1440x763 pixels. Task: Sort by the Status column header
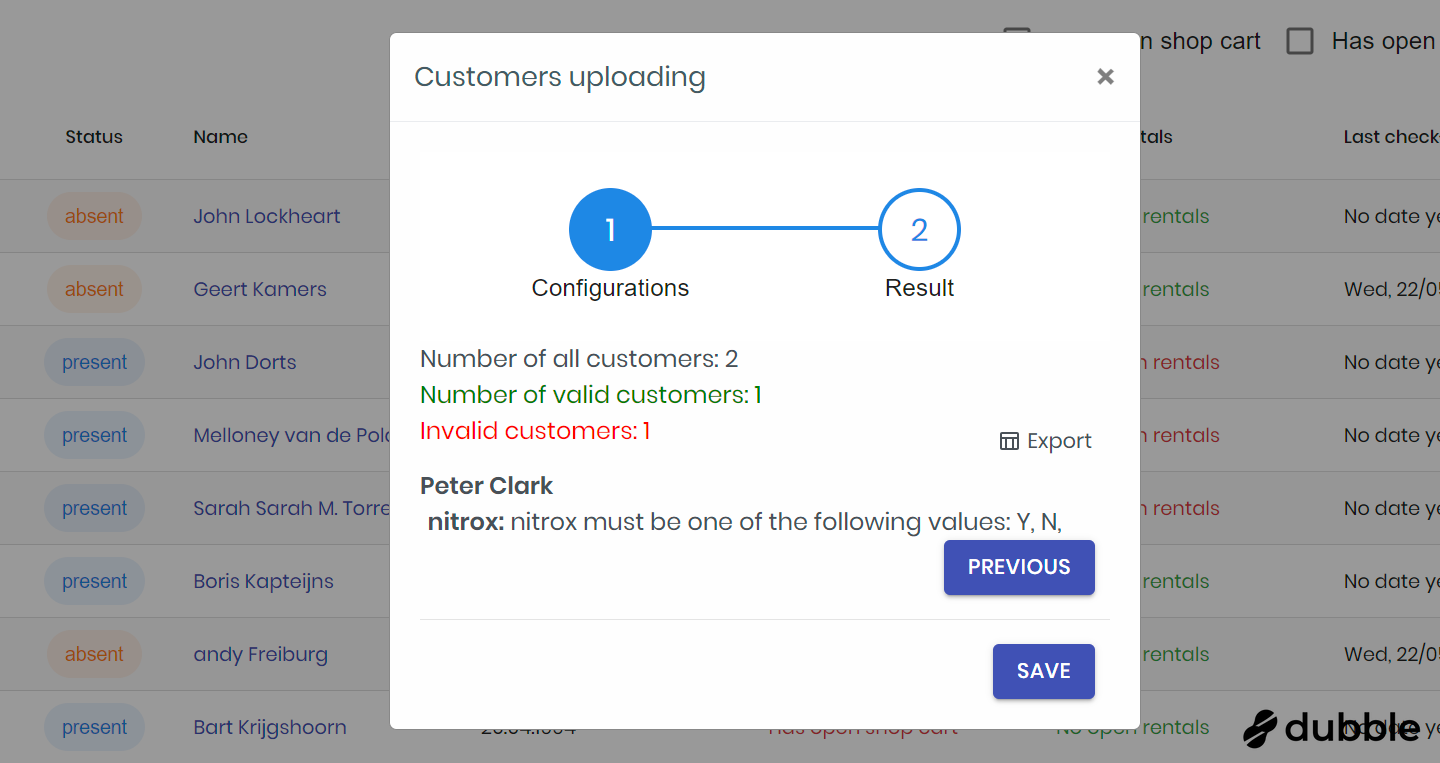coord(94,137)
